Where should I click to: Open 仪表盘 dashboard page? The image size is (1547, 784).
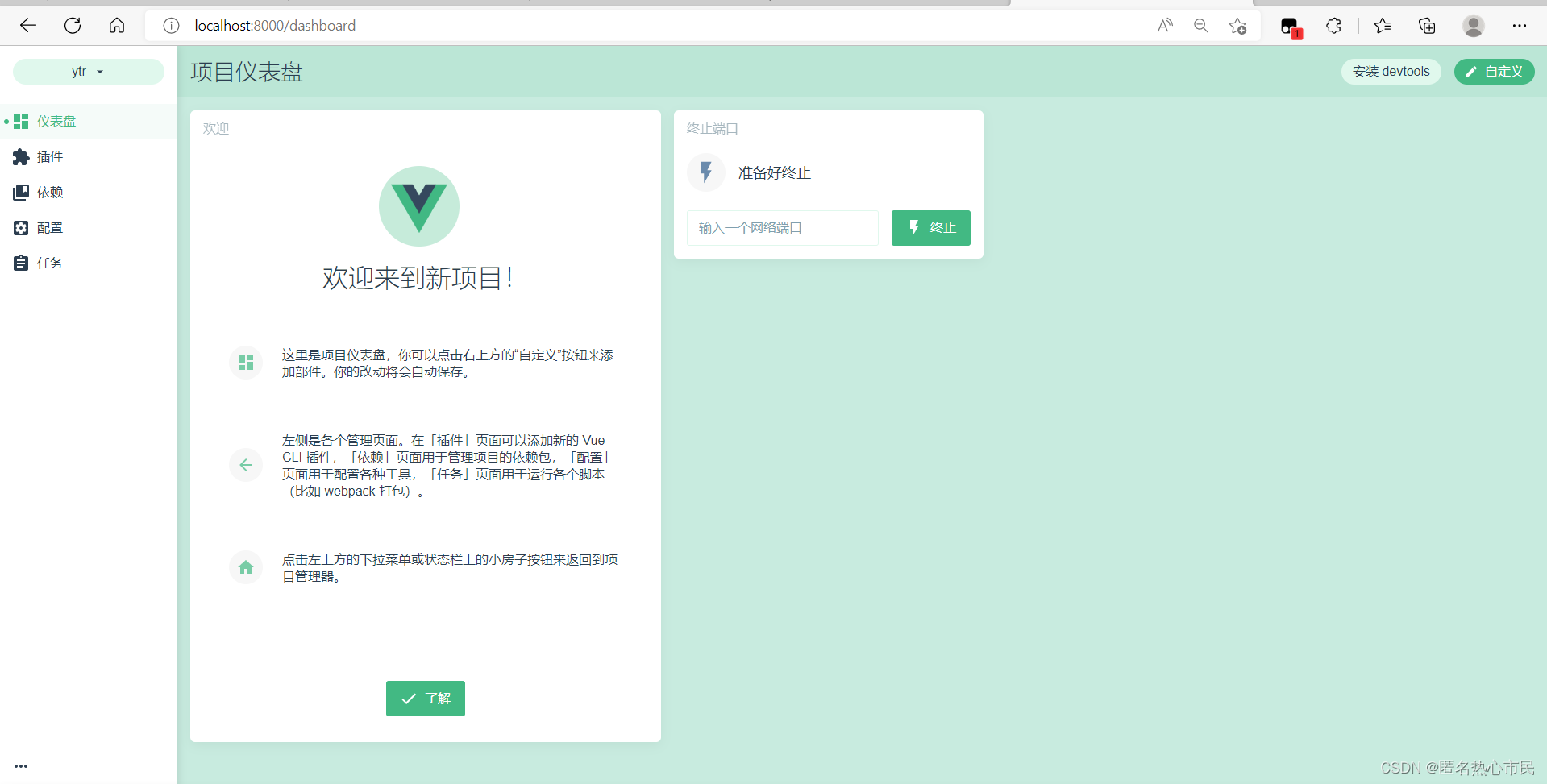(x=89, y=122)
